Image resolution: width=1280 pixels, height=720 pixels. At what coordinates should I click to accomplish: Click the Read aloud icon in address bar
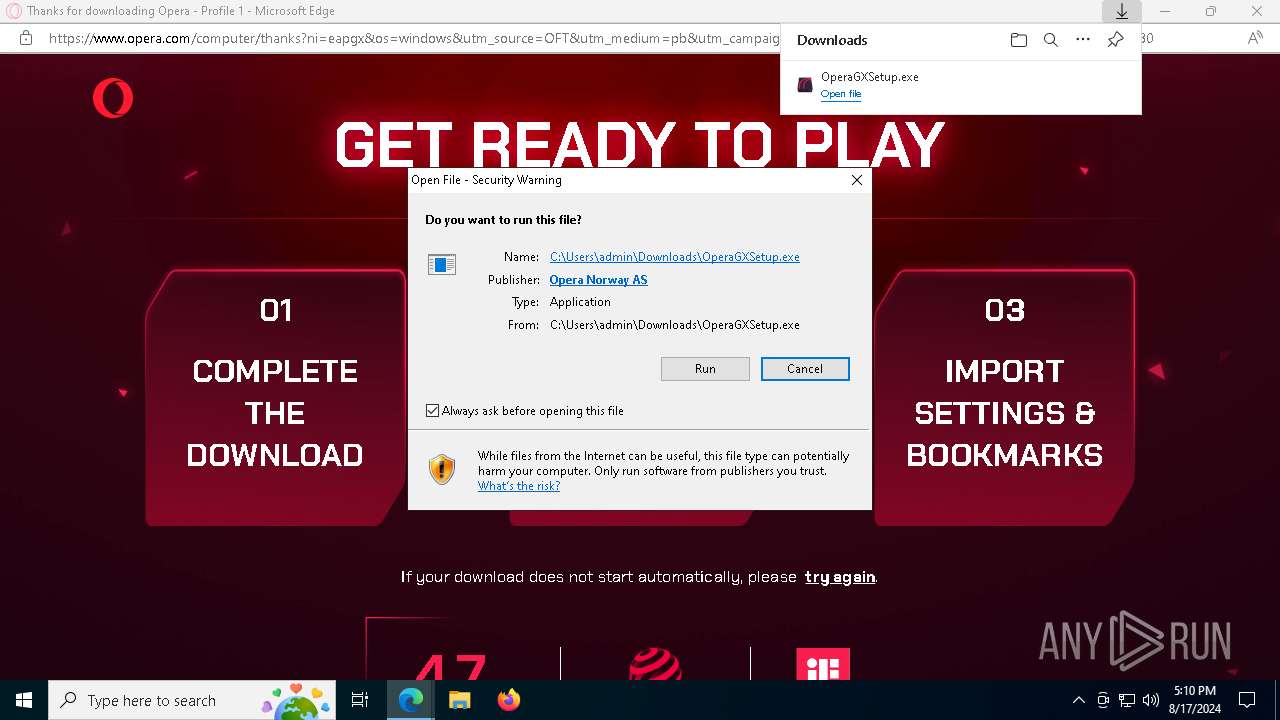tap(1255, 38)
